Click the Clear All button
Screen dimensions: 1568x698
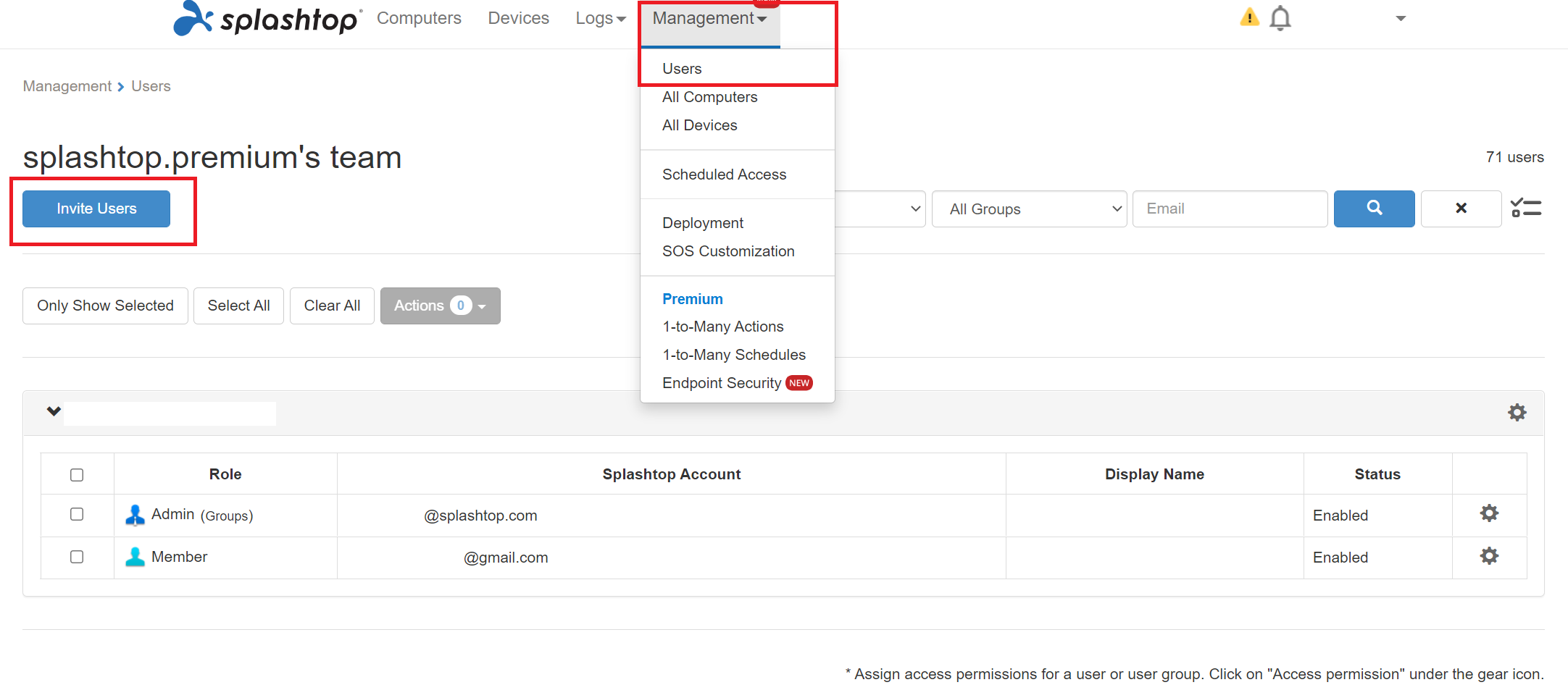pos(332,306)
